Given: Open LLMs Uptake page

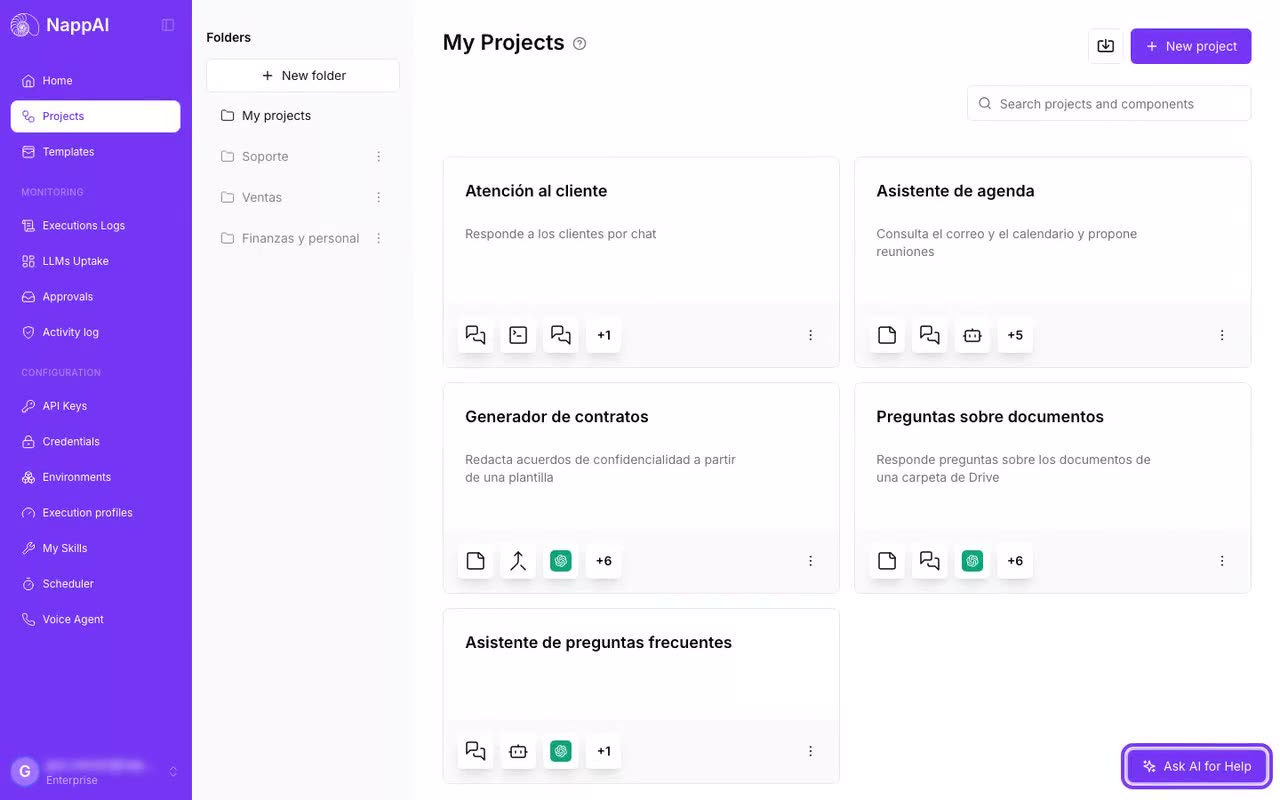Looking at the screenshot, I should click(96, 261).
